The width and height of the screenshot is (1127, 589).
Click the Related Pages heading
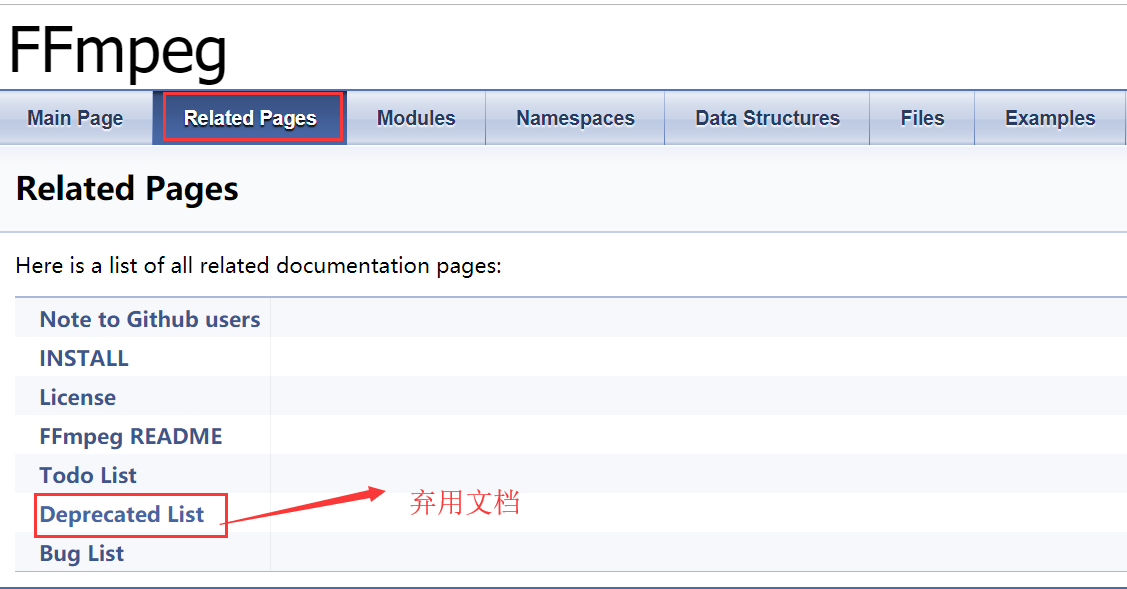(127, 189)
